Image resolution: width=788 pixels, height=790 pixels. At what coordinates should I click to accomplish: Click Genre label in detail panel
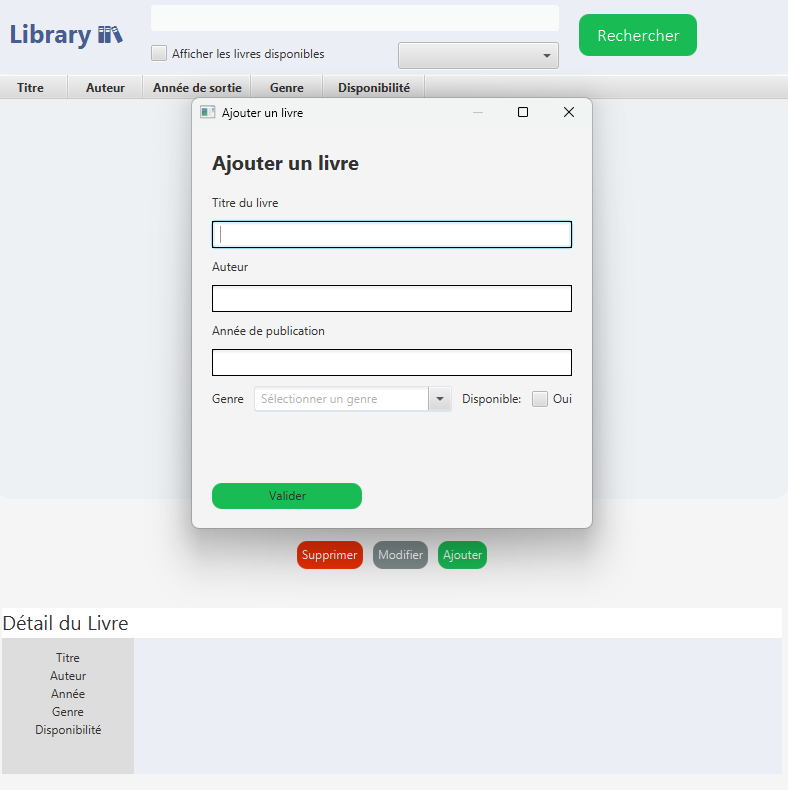click(68, 712)
